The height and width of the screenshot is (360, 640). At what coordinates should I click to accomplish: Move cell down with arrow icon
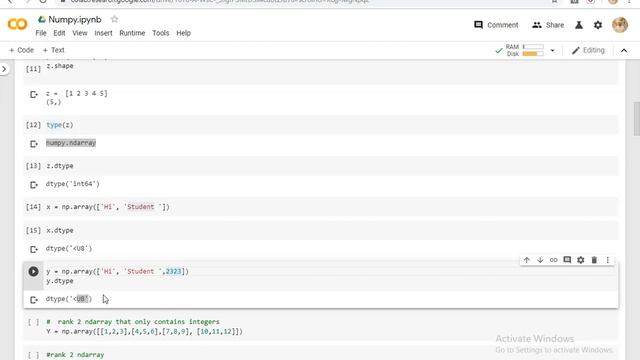(540, 260)
